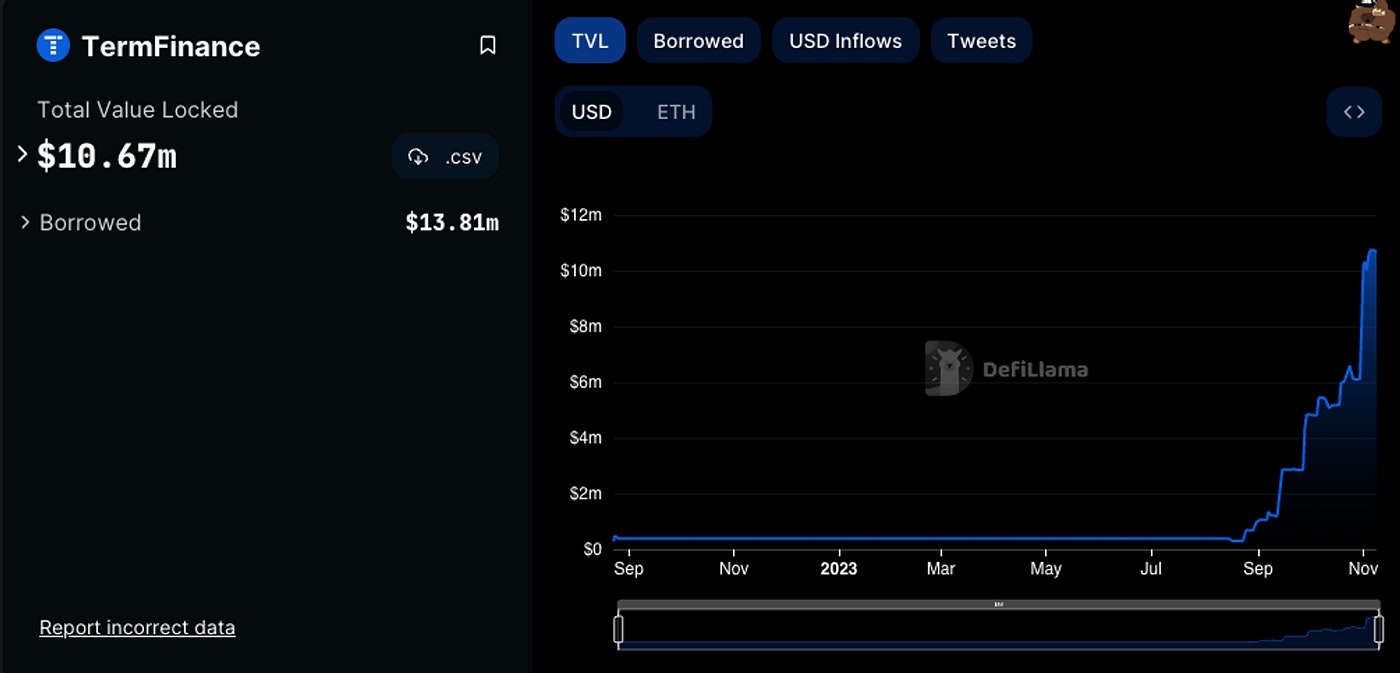Expand the Borrowed breakdown row
The width and height of the screenshot is (1400, 673).
pyautogui.click(x=25, y=222)
